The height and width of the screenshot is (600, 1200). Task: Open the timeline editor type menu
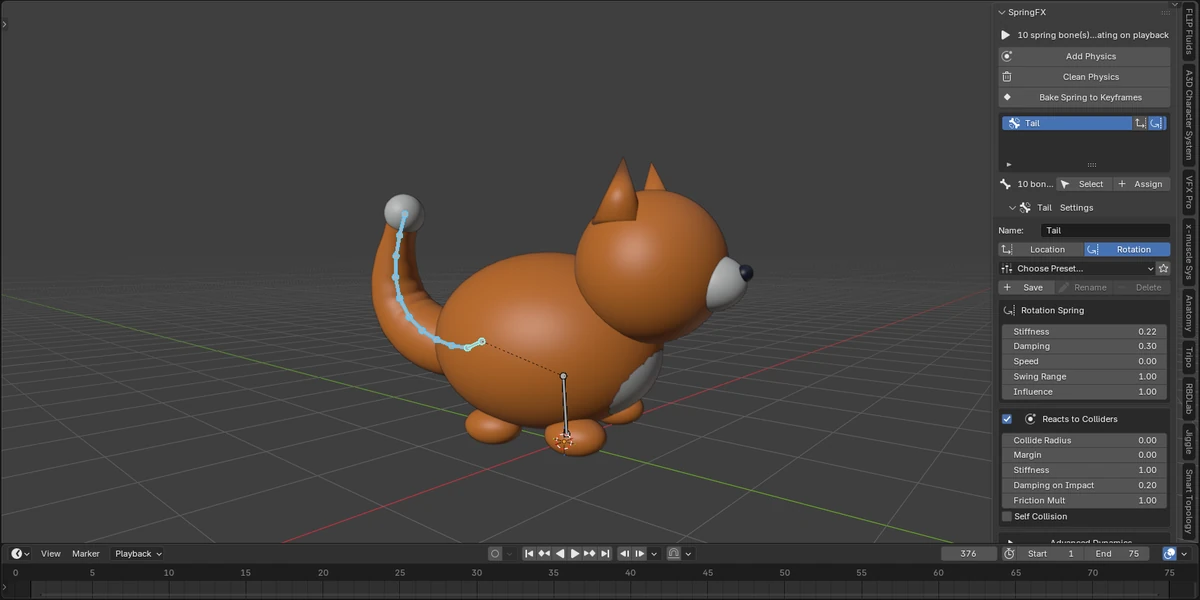[20, 553]
